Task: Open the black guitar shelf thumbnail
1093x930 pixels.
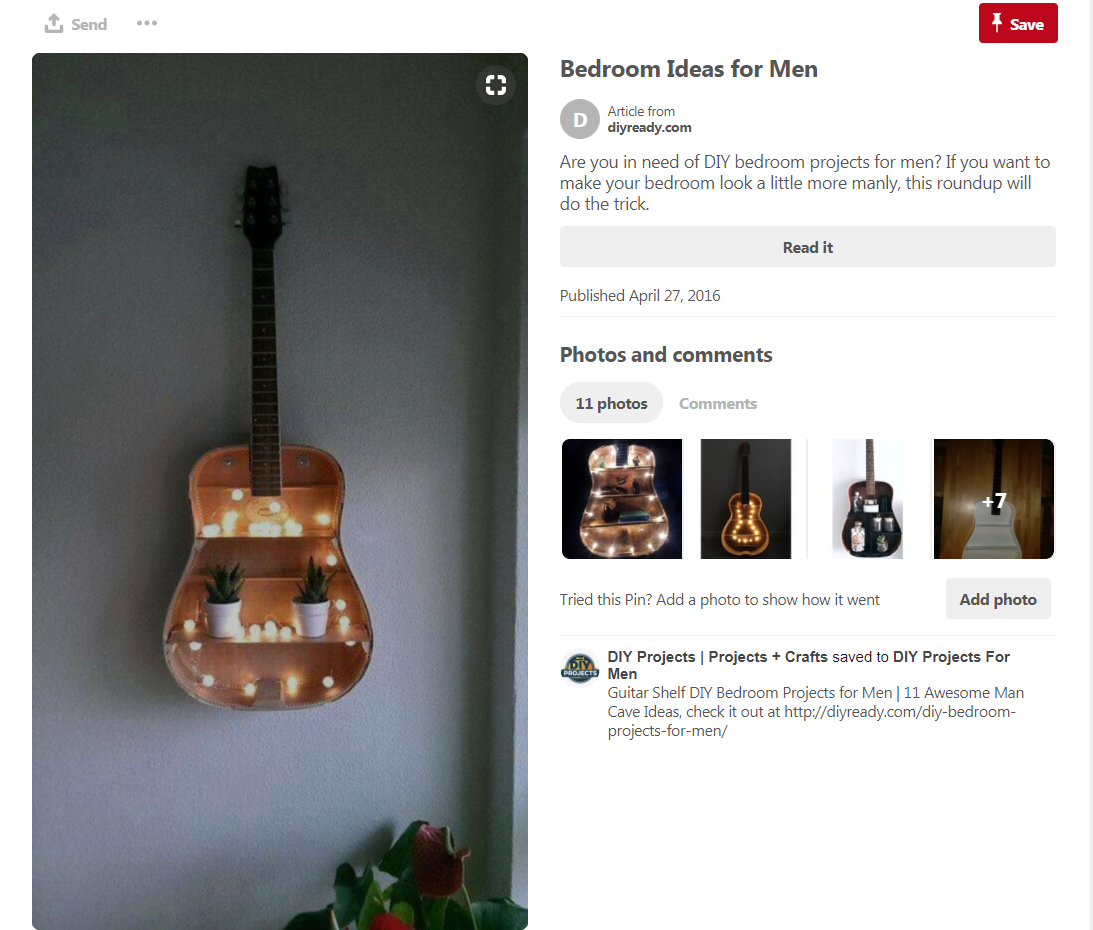Action: pos(869,498)
